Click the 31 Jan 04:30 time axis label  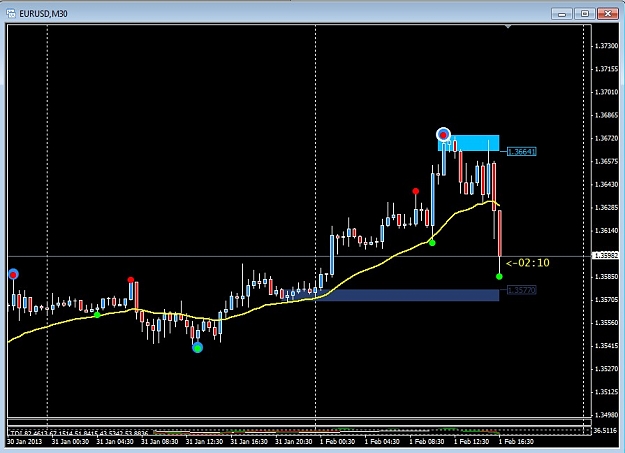(x=115, y=442)
